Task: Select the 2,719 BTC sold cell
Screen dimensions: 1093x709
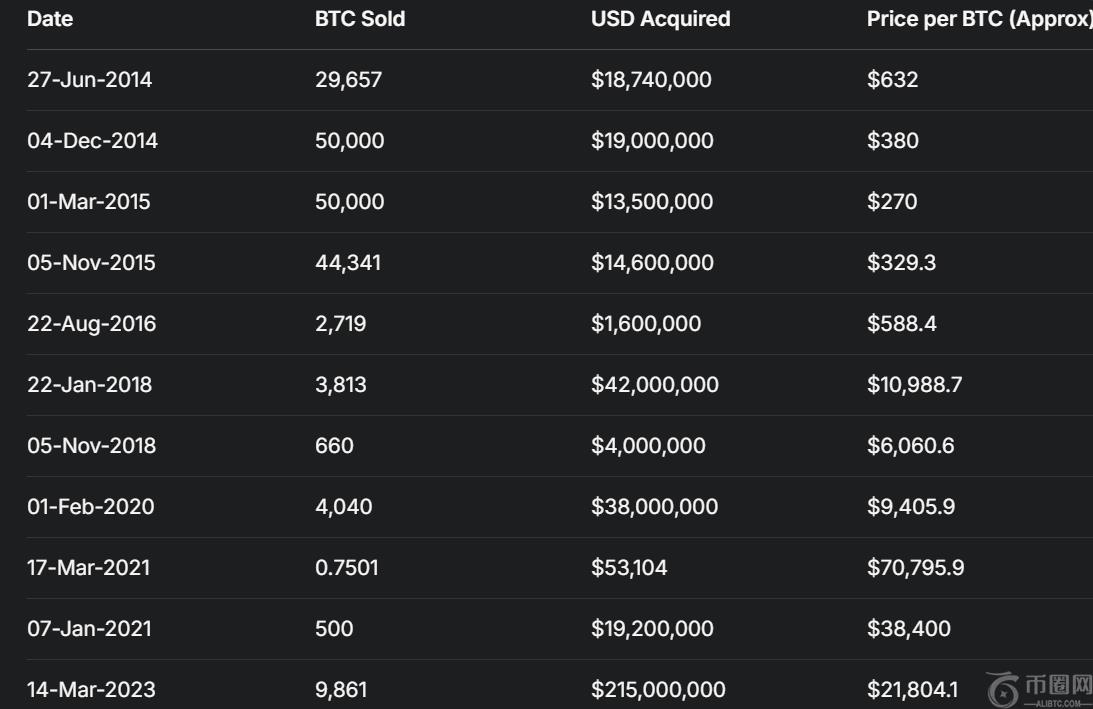Action: 340,324
